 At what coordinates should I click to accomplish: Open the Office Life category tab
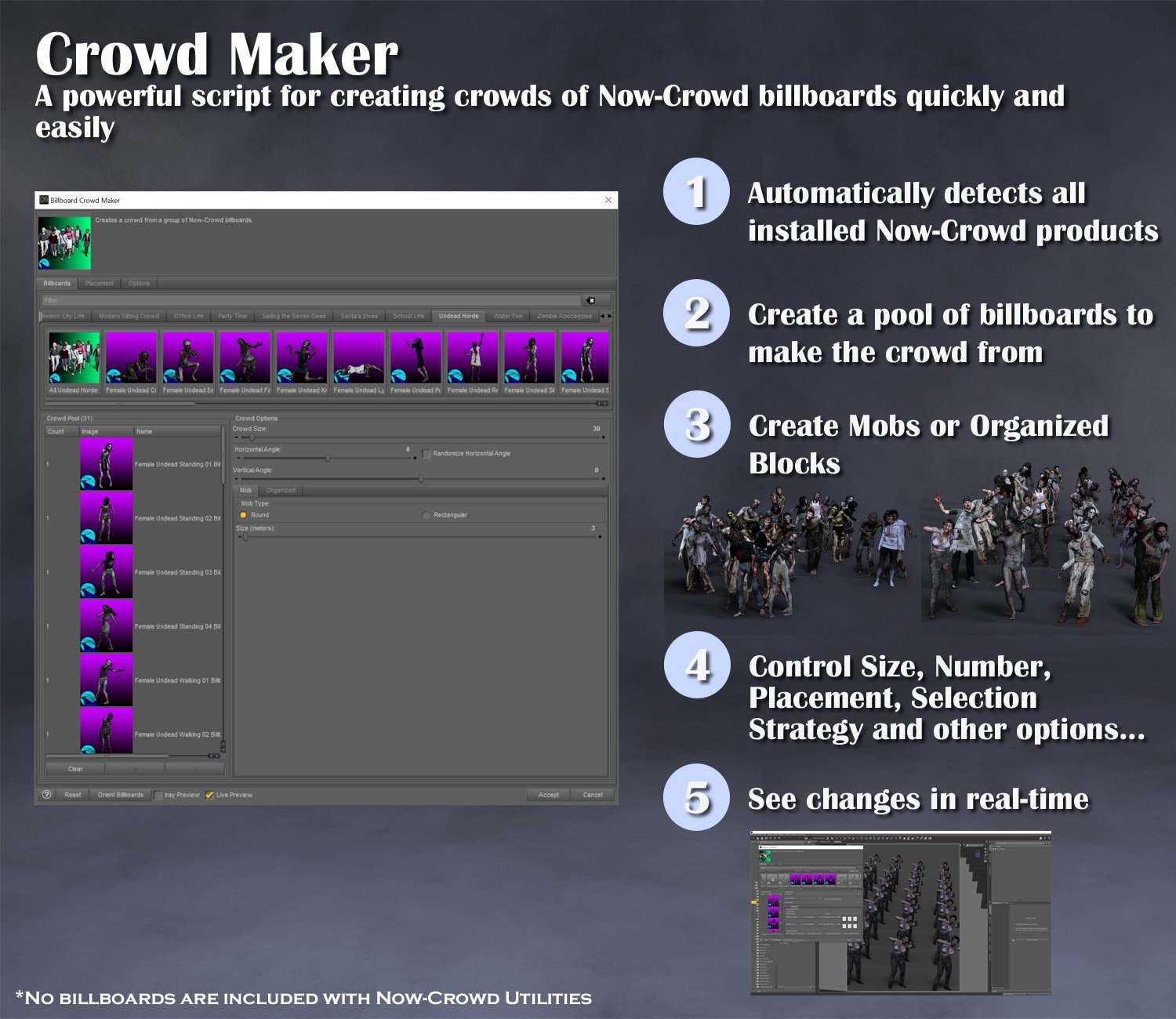coord(188,316)
